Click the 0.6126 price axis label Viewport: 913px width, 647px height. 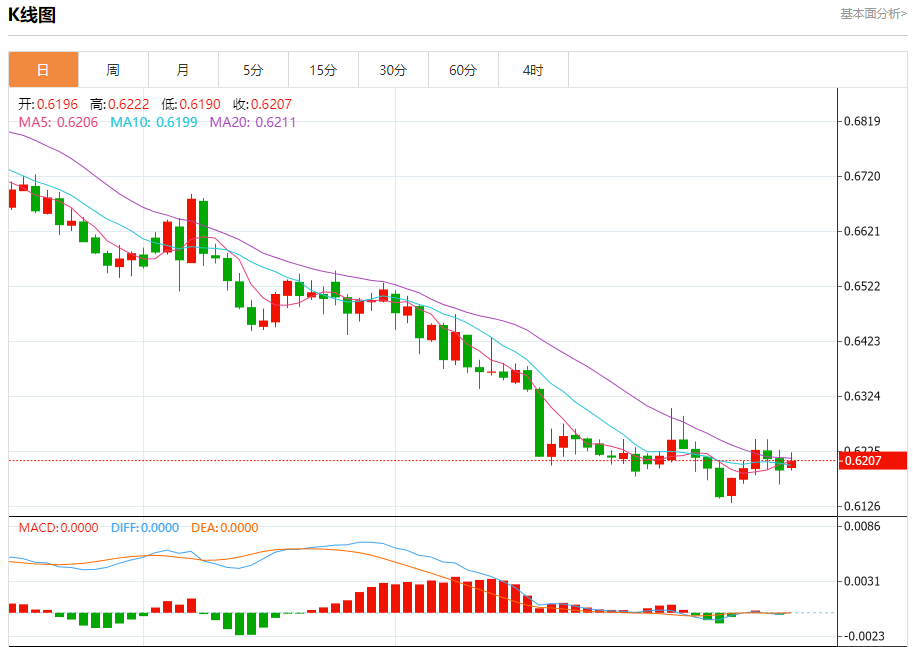click(862, 507)
